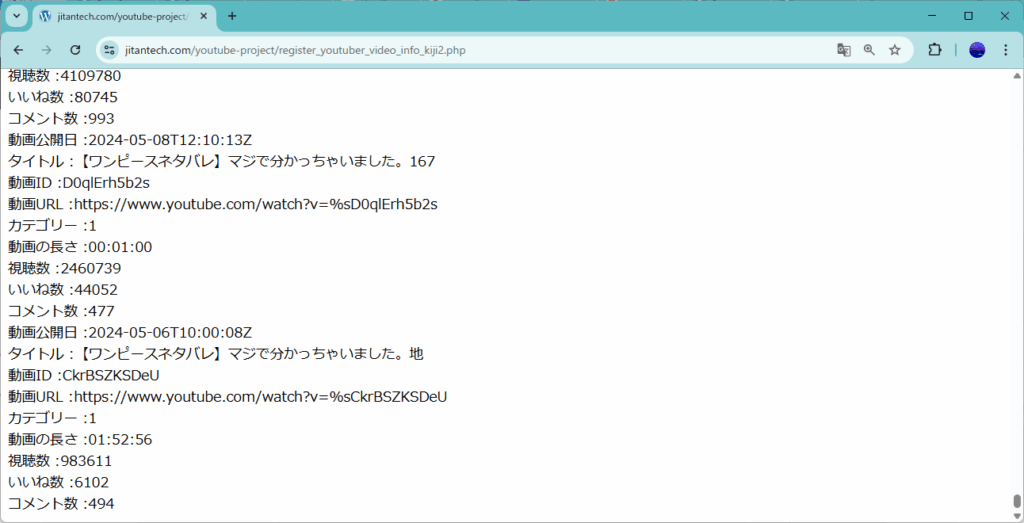Image resolution: width=1024 pixels, height=523 pixels.
Task: Click the scrollbar up arrow
Action: [1017, 75]
